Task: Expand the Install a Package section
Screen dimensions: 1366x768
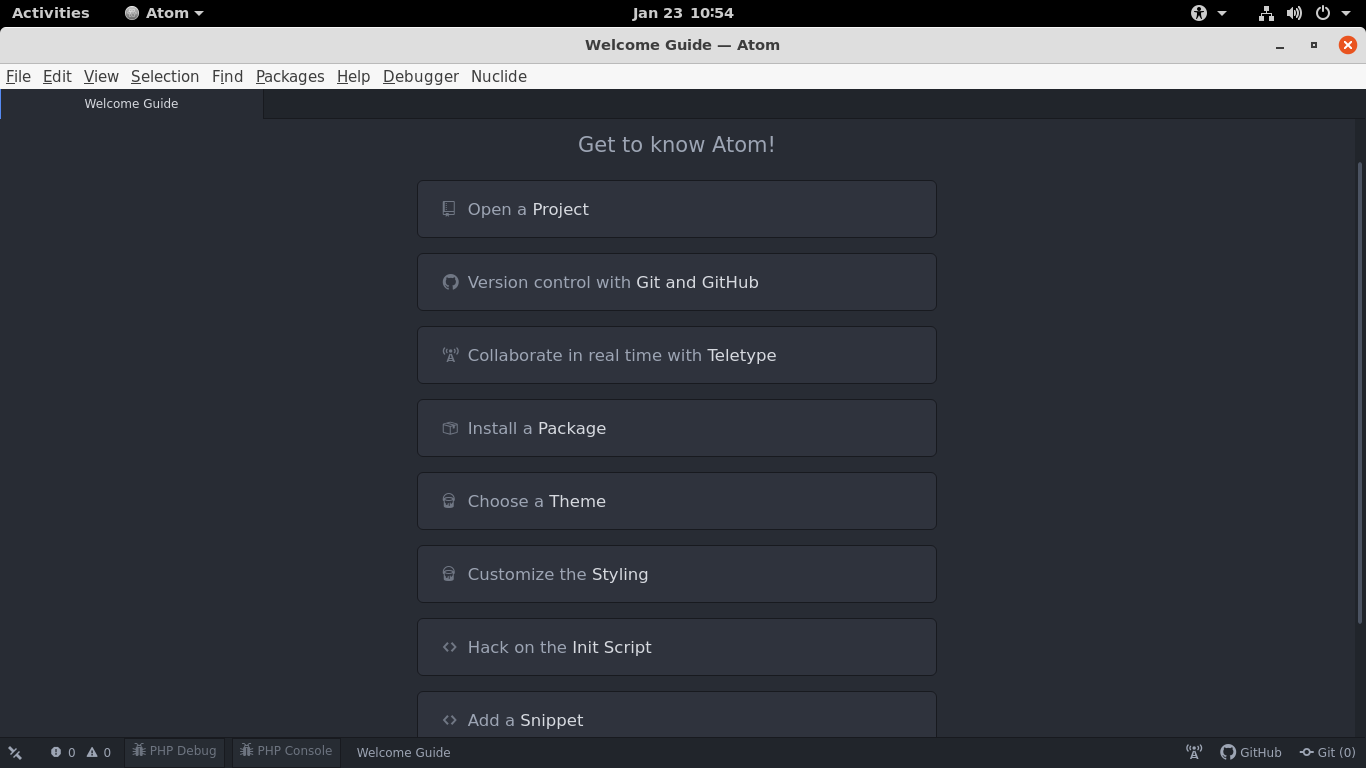Action: tap(677, 428)
